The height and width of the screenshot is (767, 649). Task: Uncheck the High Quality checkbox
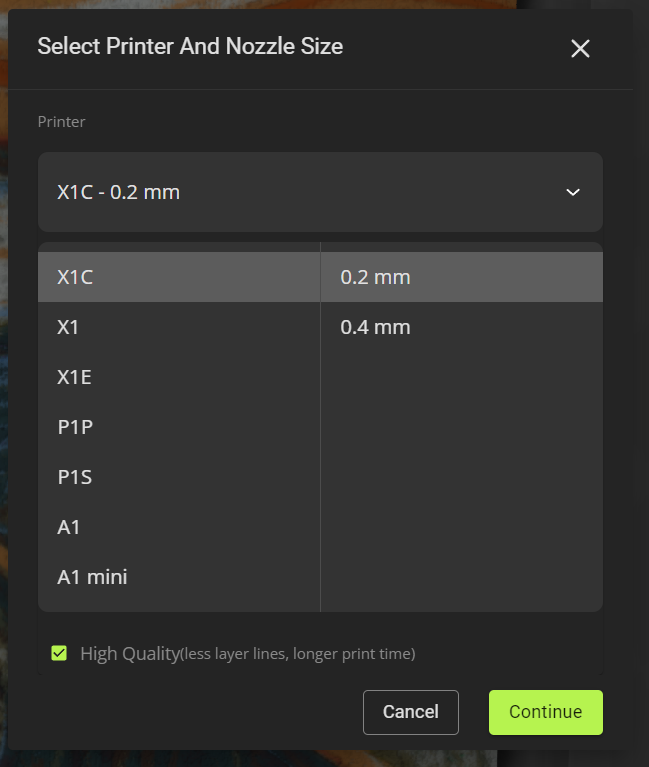(59, 653)
